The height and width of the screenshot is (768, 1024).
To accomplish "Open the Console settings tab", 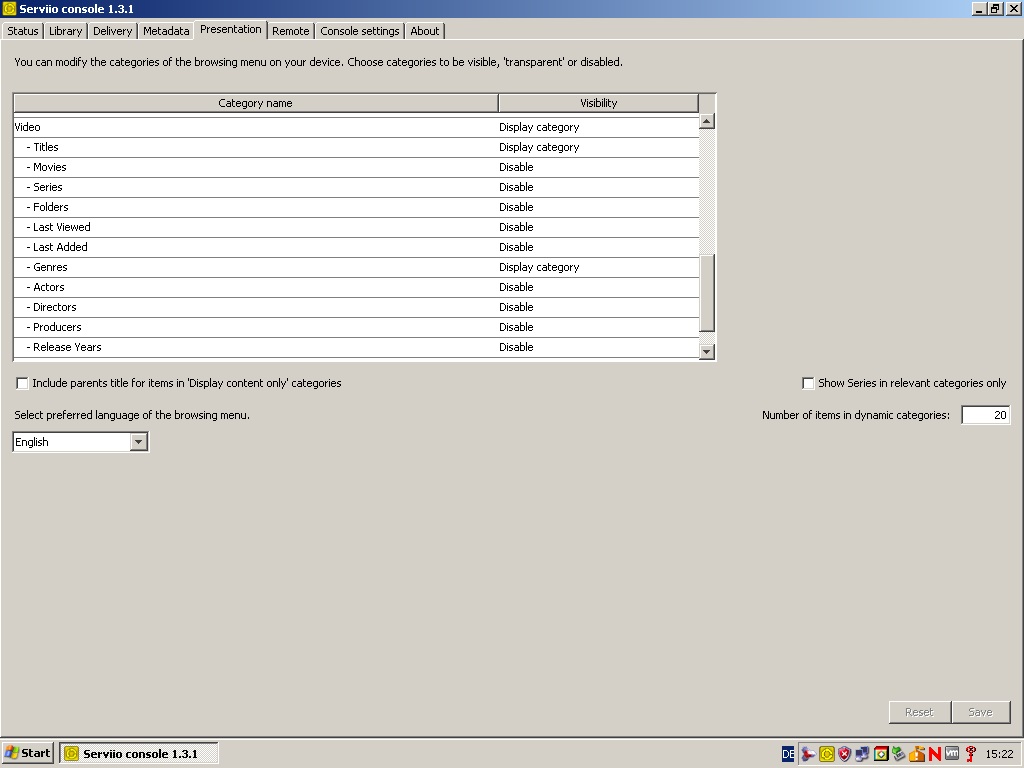I will click(360, 31).
